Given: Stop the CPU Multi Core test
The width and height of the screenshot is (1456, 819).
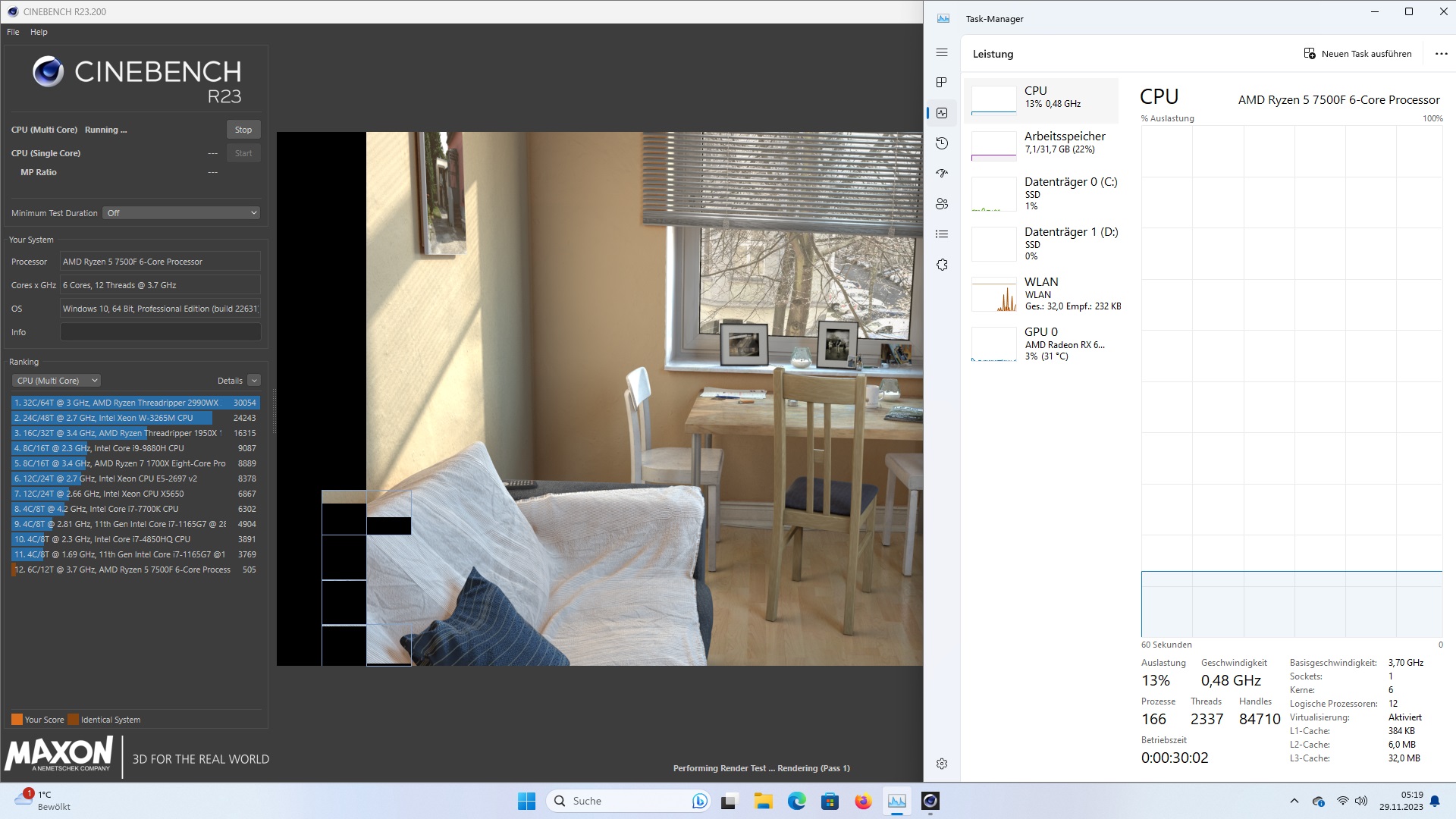Looking at the screenshot, I should point(243,130).
